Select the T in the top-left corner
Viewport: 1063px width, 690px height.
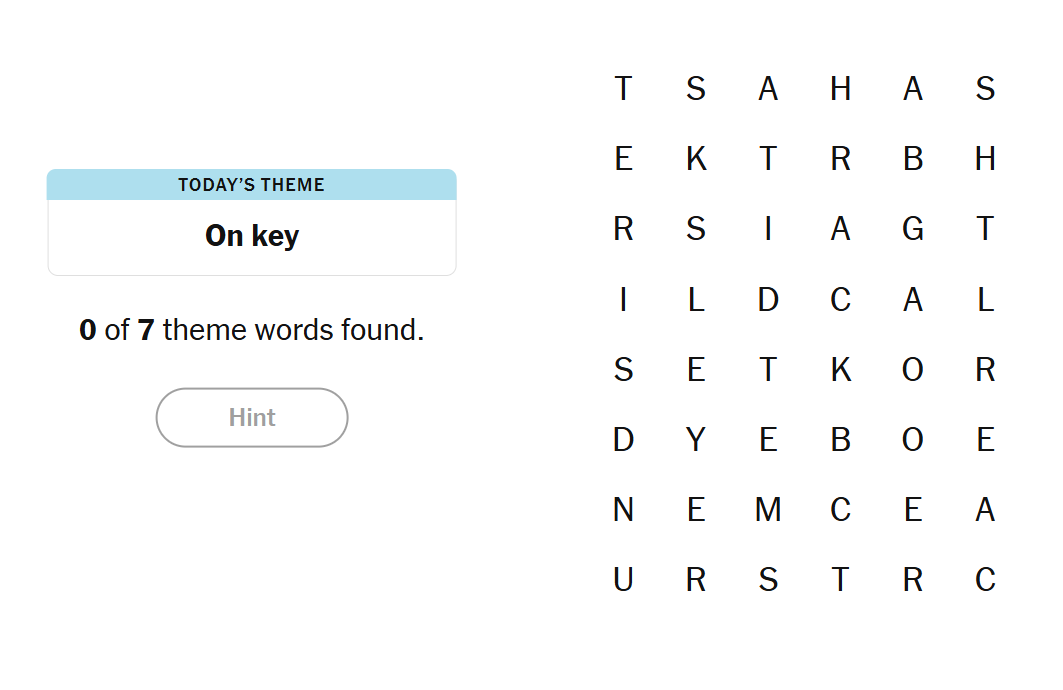[623, 89]
